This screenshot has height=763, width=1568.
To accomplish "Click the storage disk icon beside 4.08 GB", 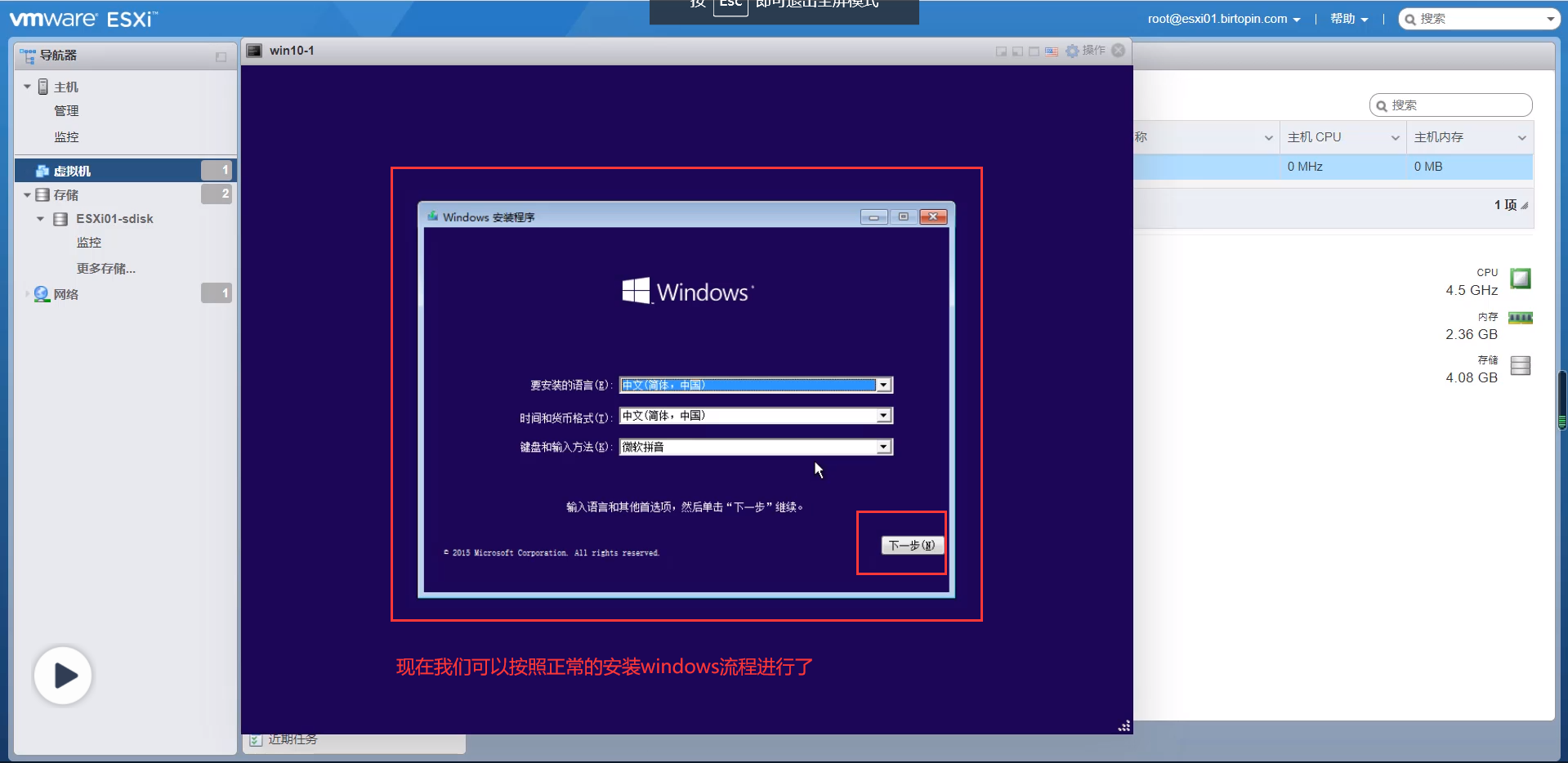I will click(x=1521, y=365).
